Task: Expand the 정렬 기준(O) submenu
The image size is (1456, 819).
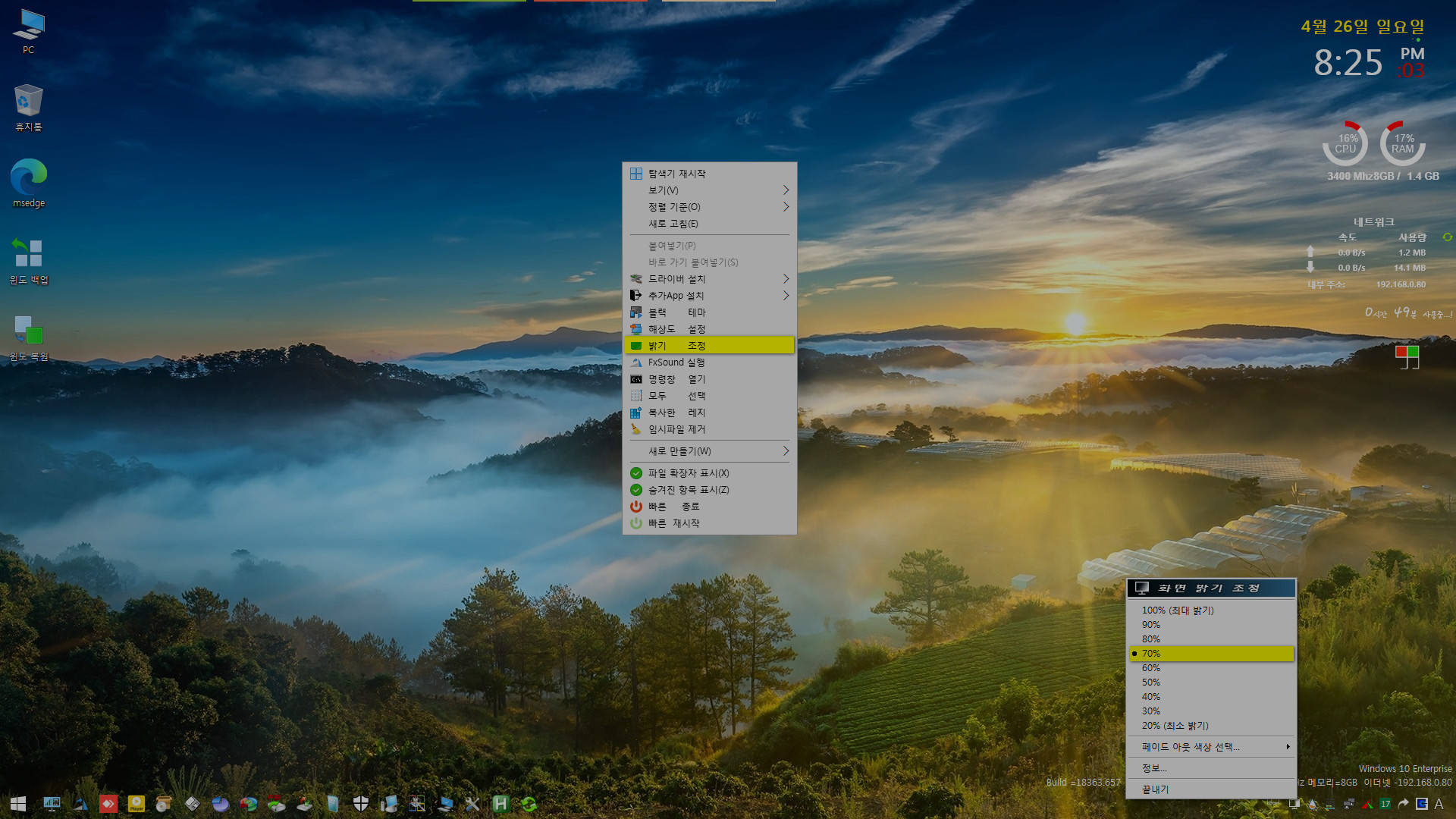Action: (709, 207)
